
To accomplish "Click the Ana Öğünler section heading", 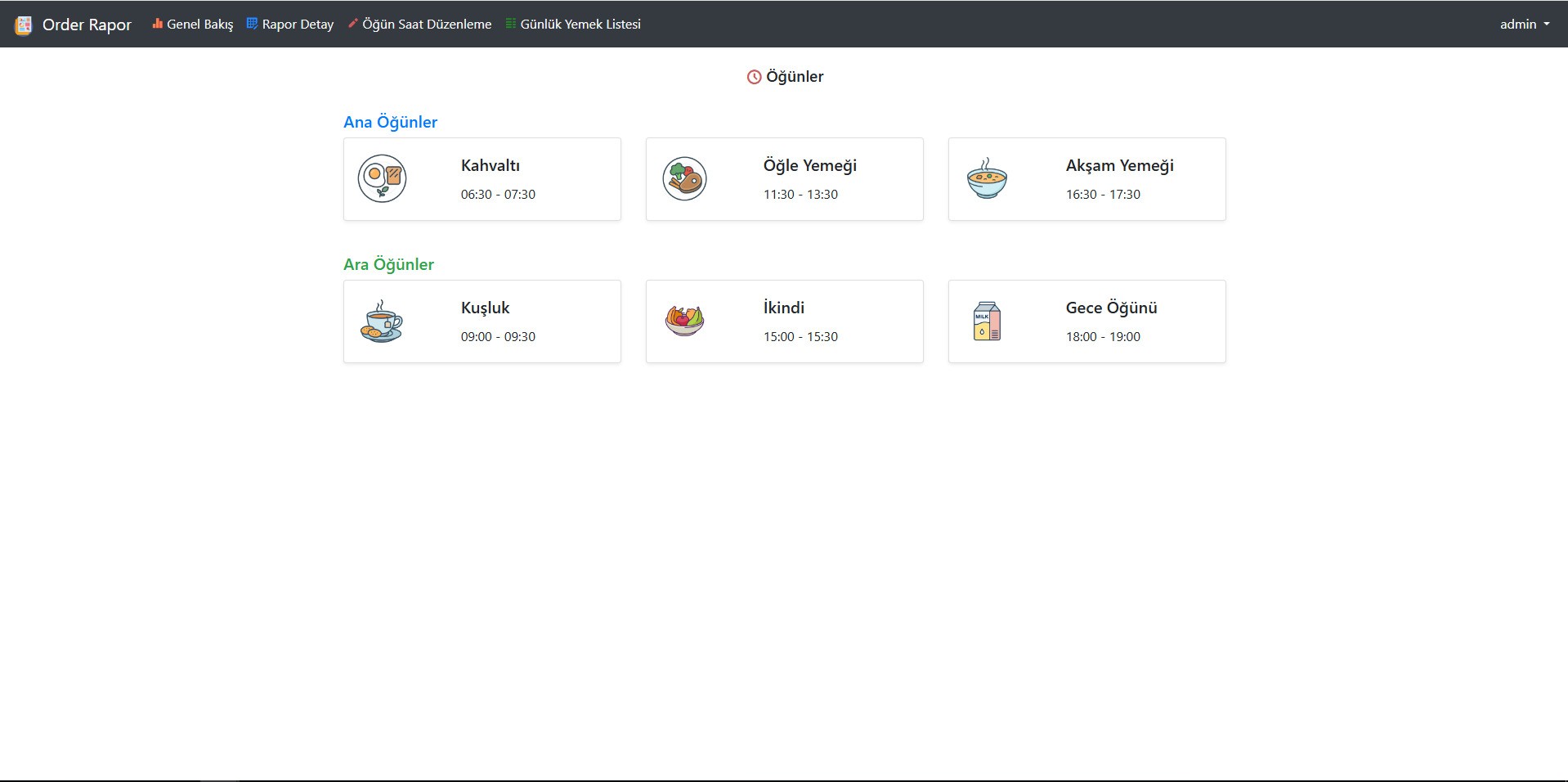I will [x=390, y=122].
